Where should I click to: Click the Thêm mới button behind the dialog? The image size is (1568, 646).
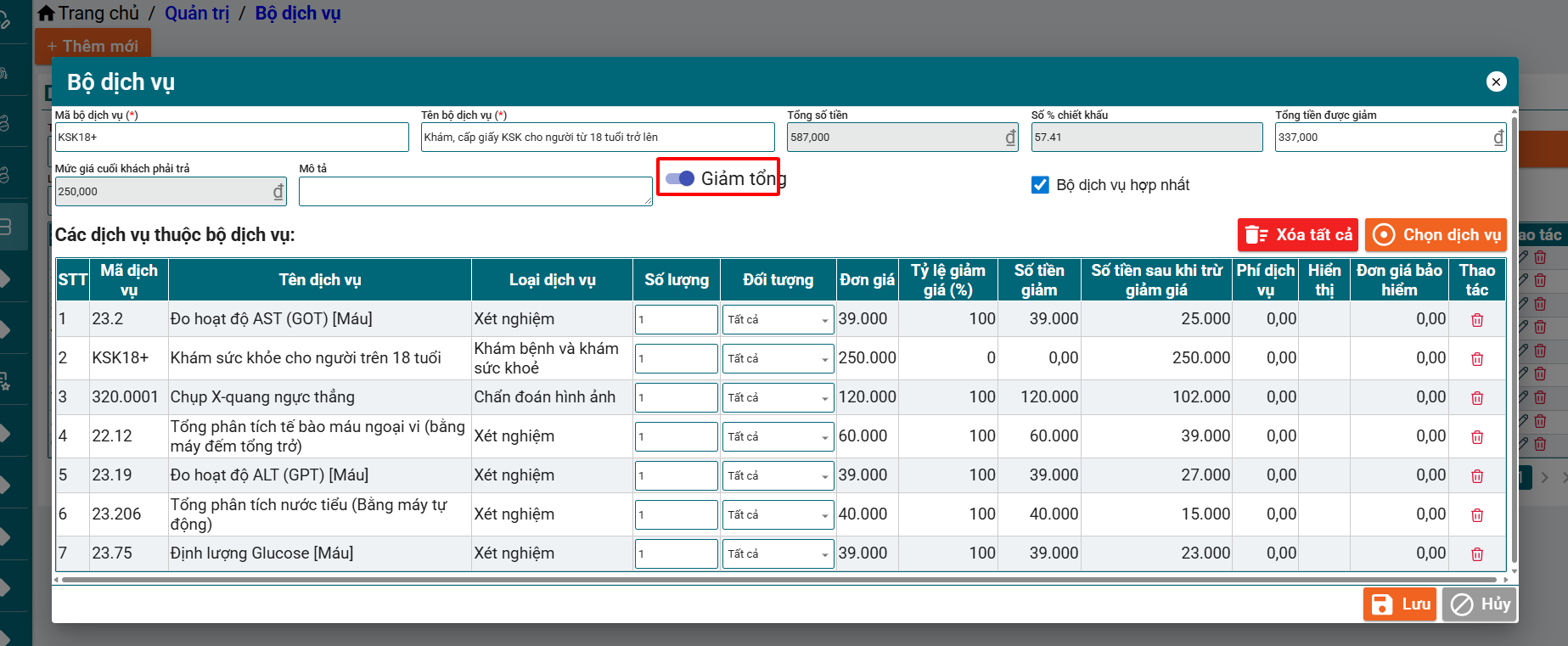tap(93, 46)
